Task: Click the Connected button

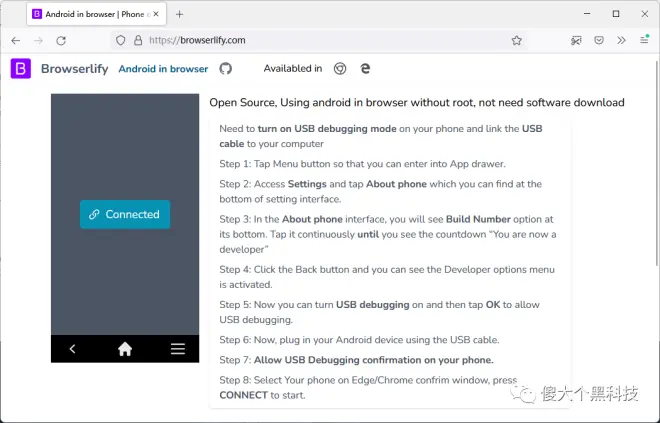Action: [x=125, y=215]
